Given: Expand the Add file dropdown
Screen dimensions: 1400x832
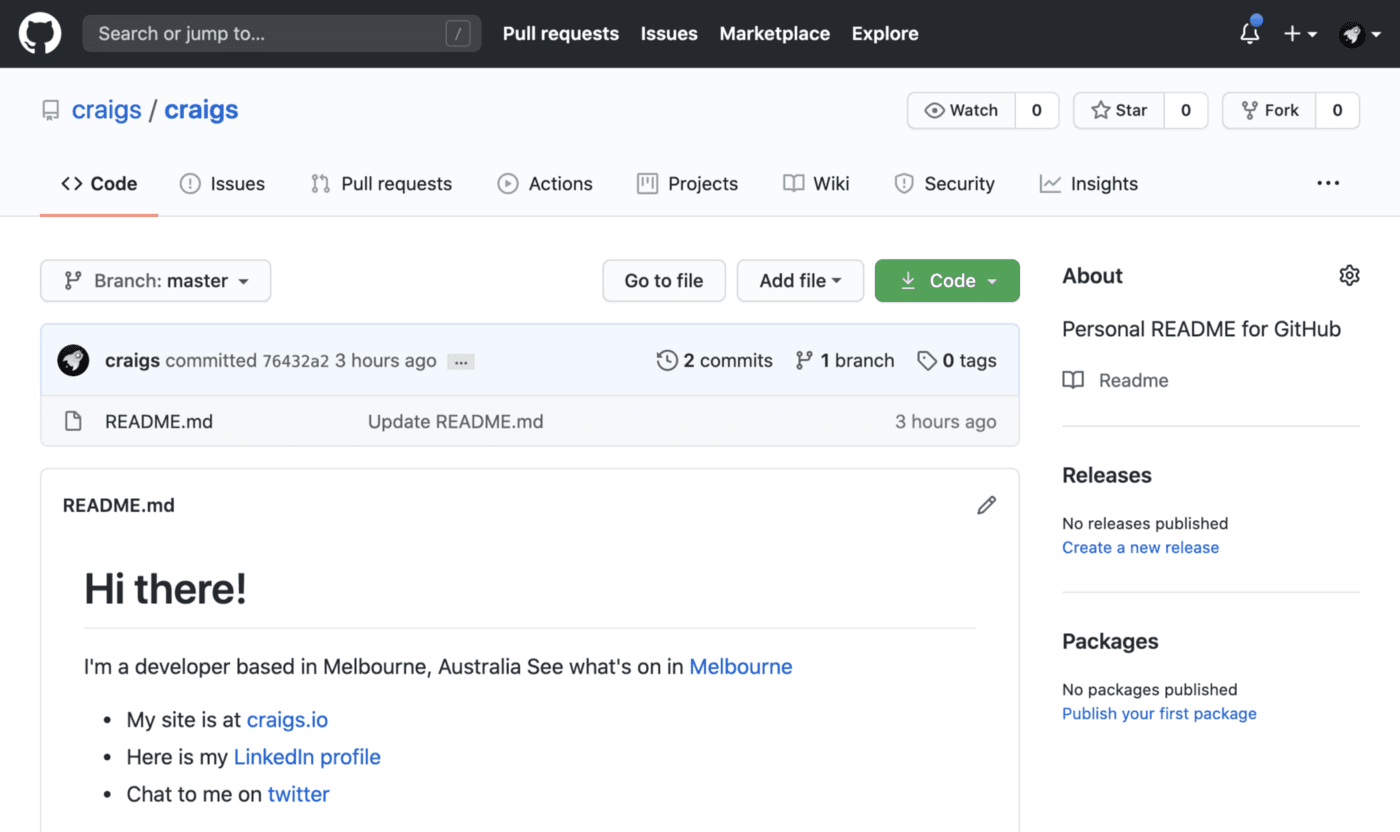Looking at the screenshot, I should point(800,281).
